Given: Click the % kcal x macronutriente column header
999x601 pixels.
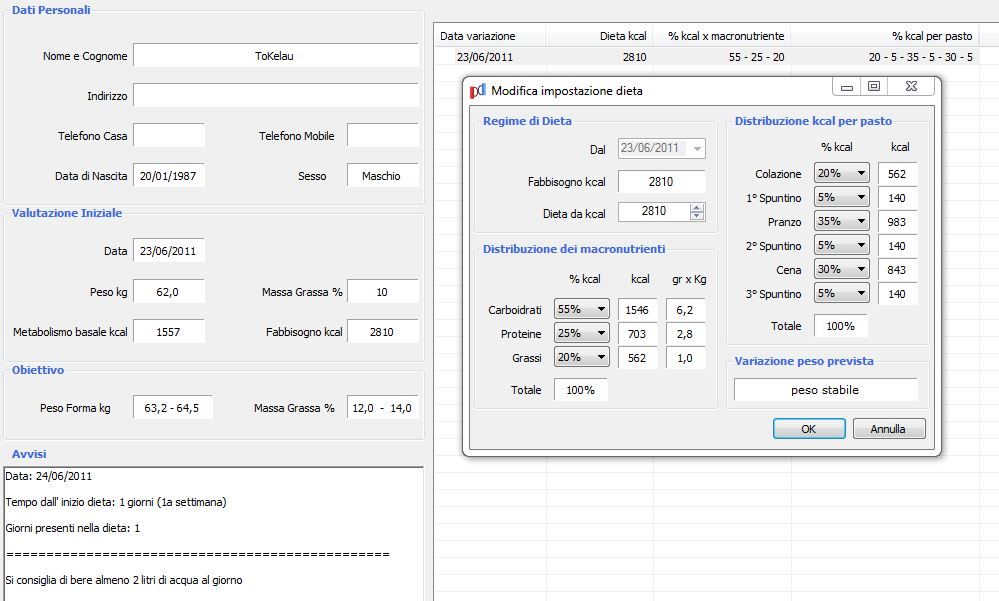Looking at the screenshot, I should point(722,36).
